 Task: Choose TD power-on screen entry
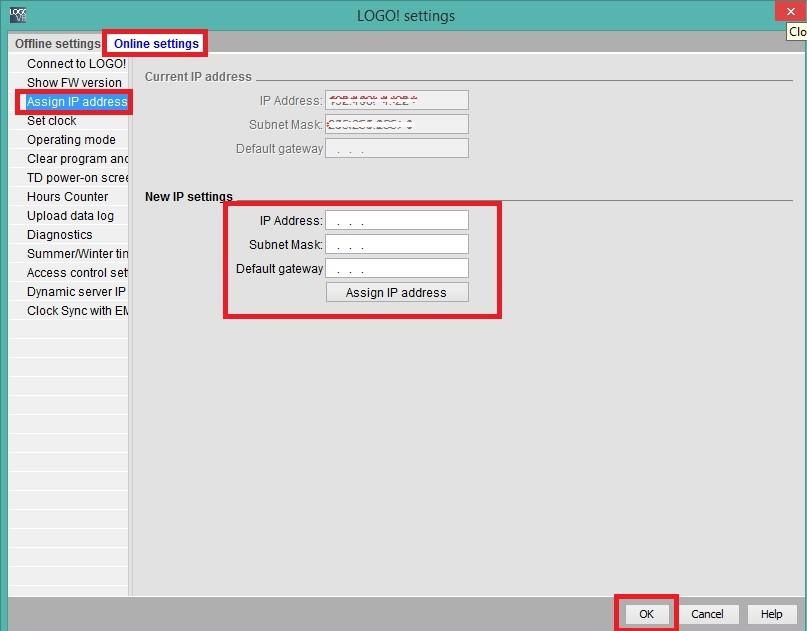tap(77, 178)
